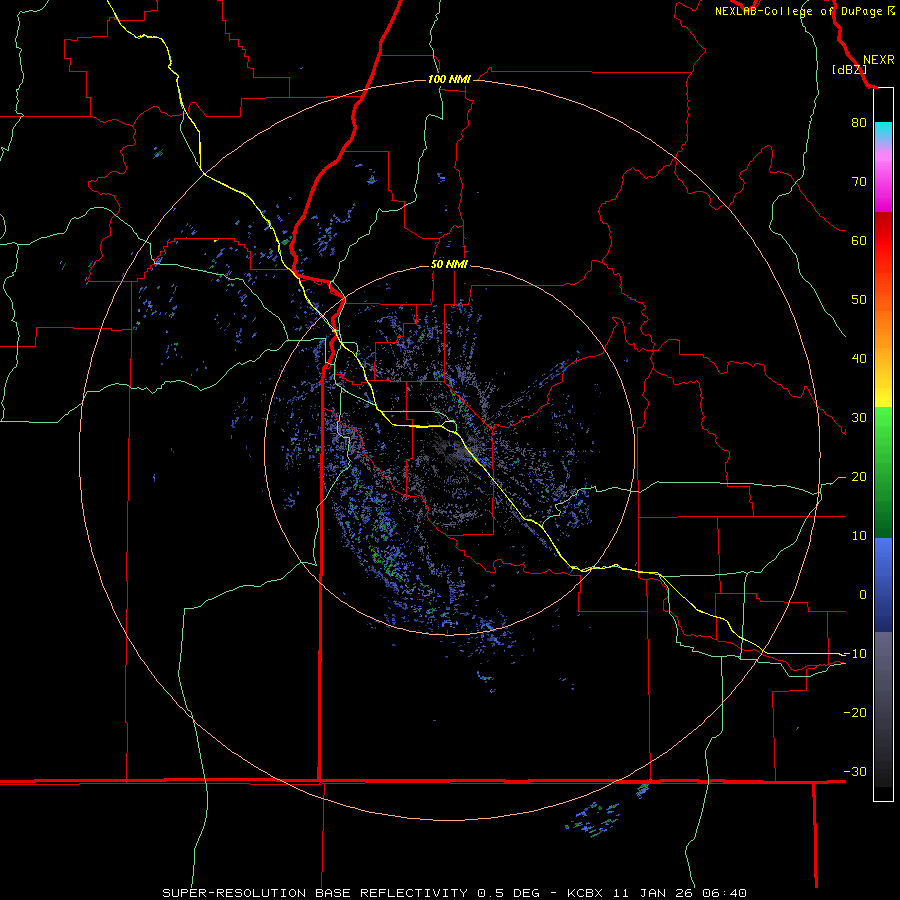Click the dBZ units label above the color scale
Screen dimensions: 900x900
(849, 70)
